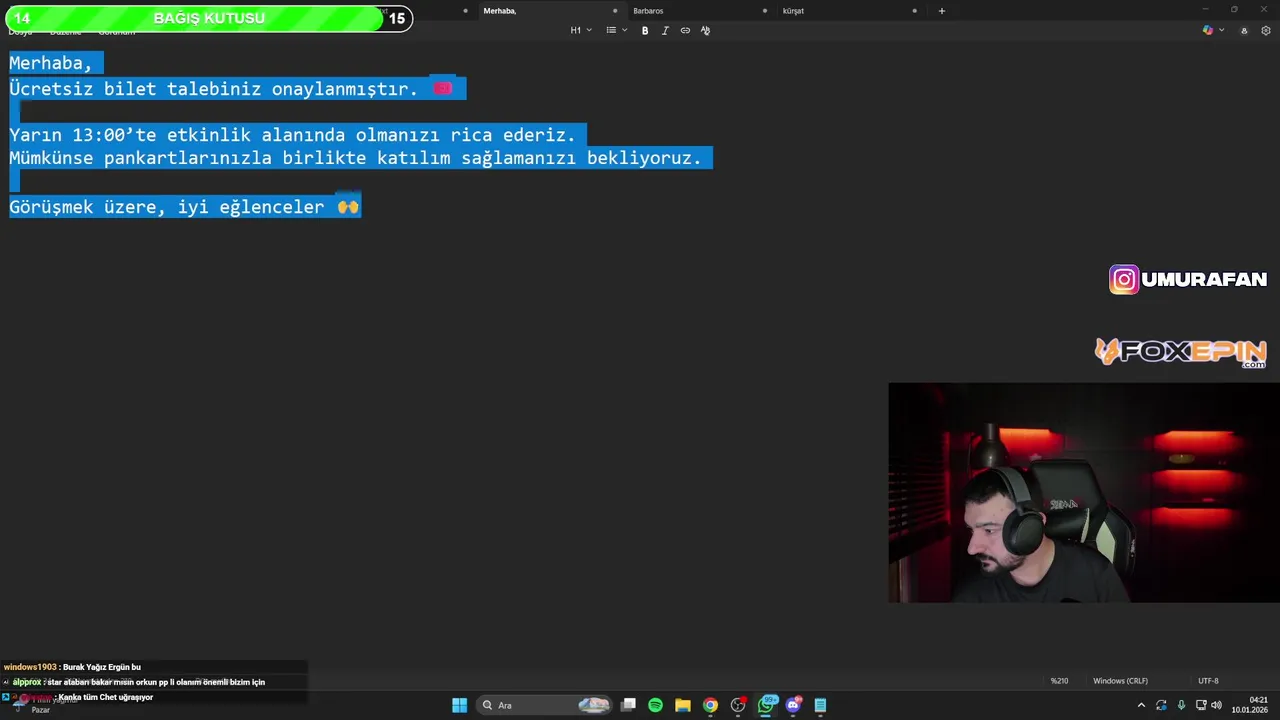Click the unsaved dot on Merhaba, tab
Viewport: 1280px width, 720px height.
[615, 11]
